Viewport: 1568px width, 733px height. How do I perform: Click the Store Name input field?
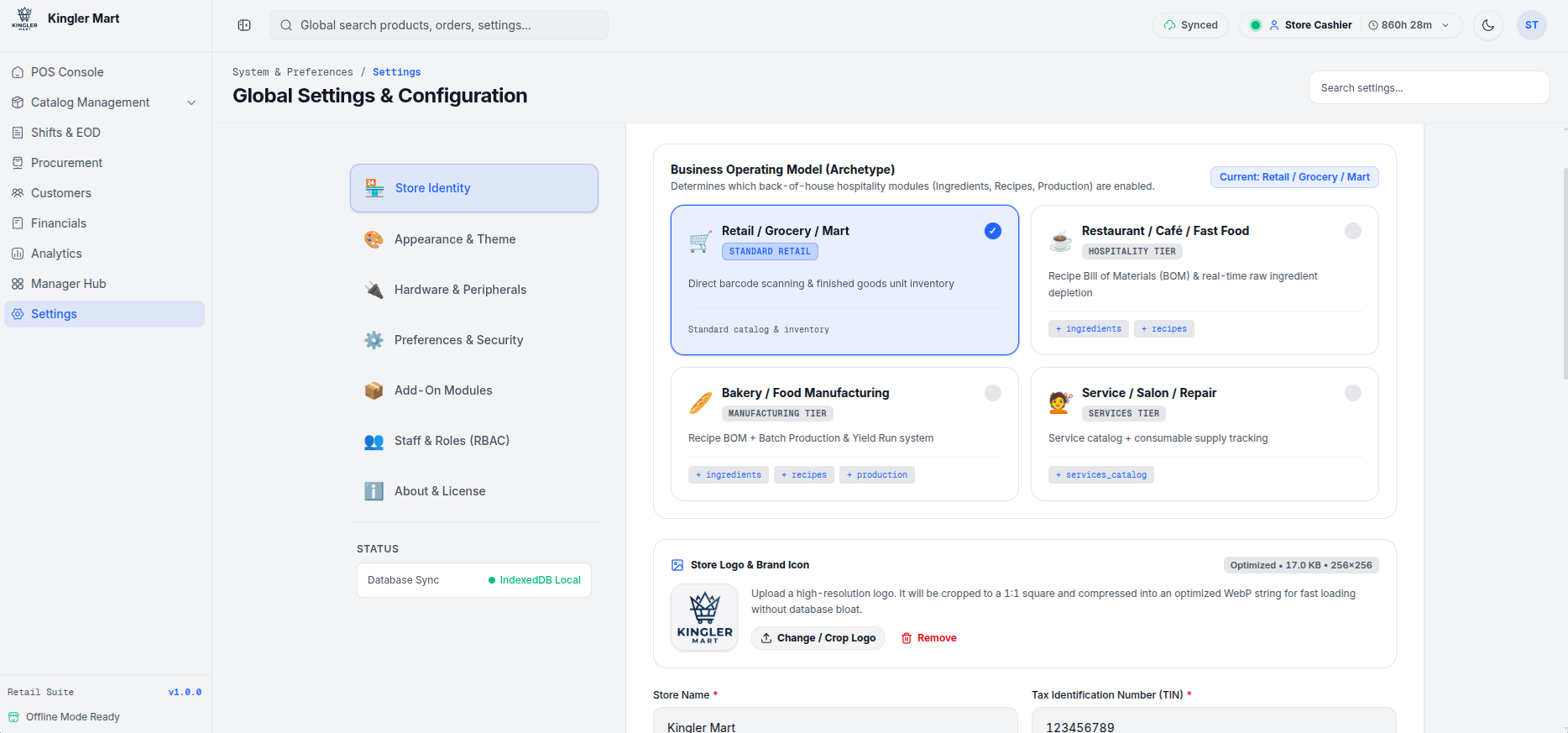point(835,720)
